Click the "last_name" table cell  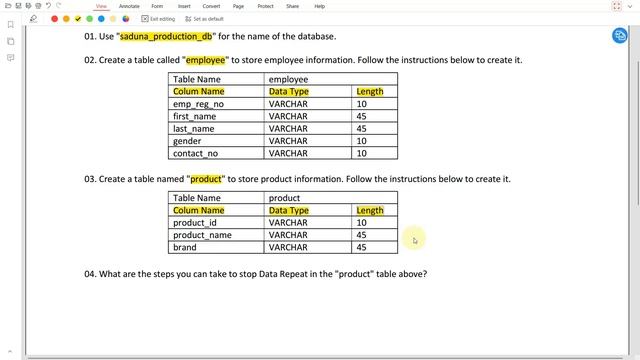[x=216, y=129]
